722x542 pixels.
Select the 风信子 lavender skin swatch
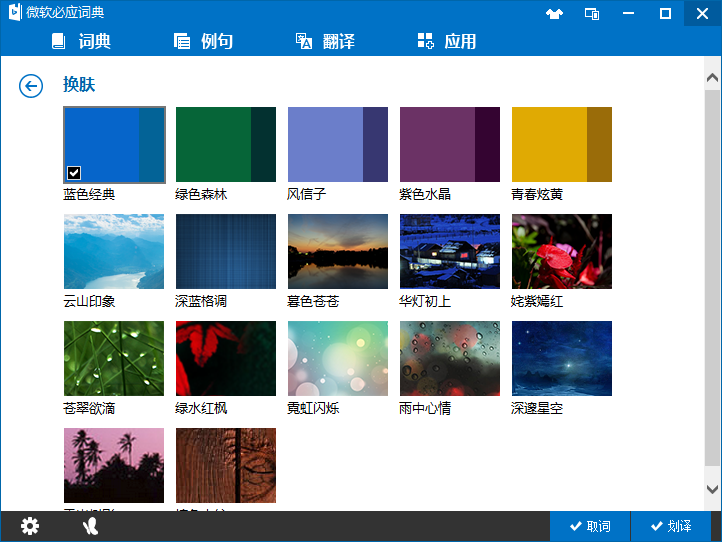pos(338,145)
